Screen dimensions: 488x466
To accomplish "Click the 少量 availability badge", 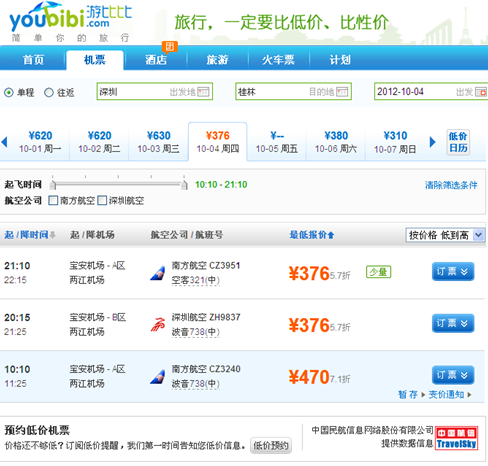I will (378, 272).
